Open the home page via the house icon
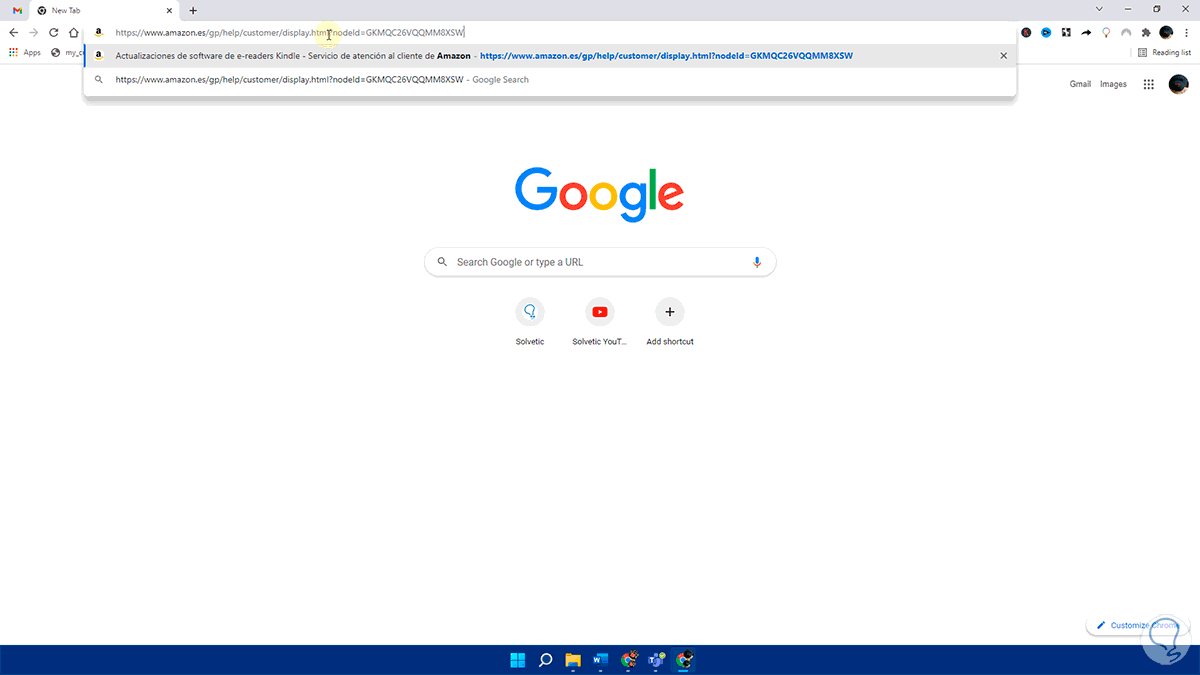This screenshot has width=1200, height=675. tap(73, 32)
